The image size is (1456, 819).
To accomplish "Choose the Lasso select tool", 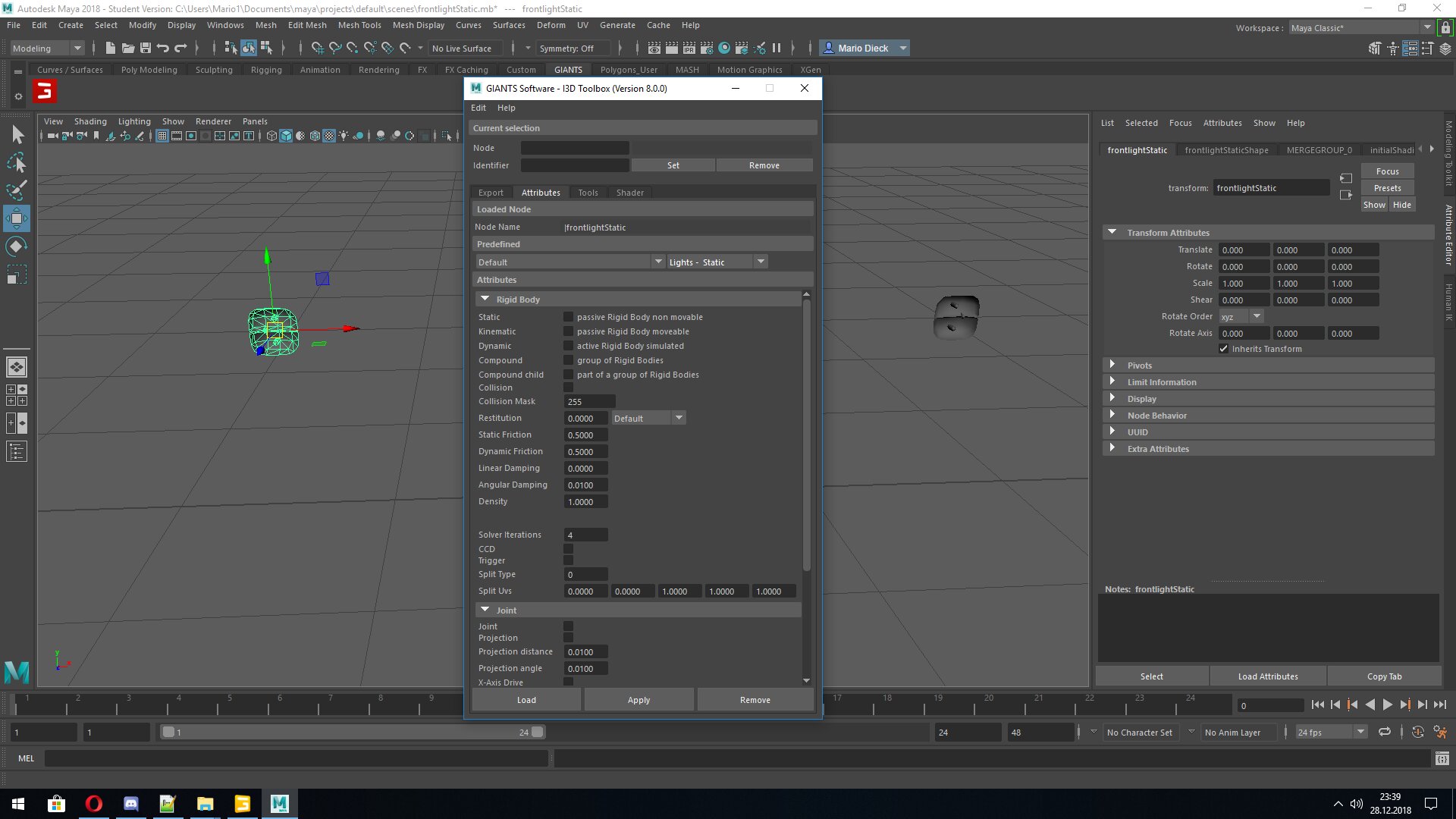I will [17, 163].
